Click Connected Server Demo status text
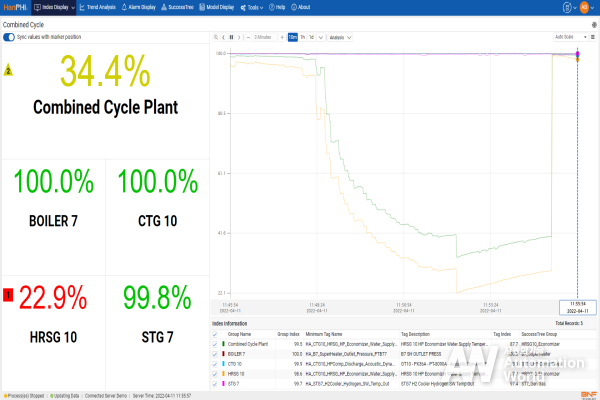Image resolution: width=600 pixels, height=400 pixels. [106, 396]
